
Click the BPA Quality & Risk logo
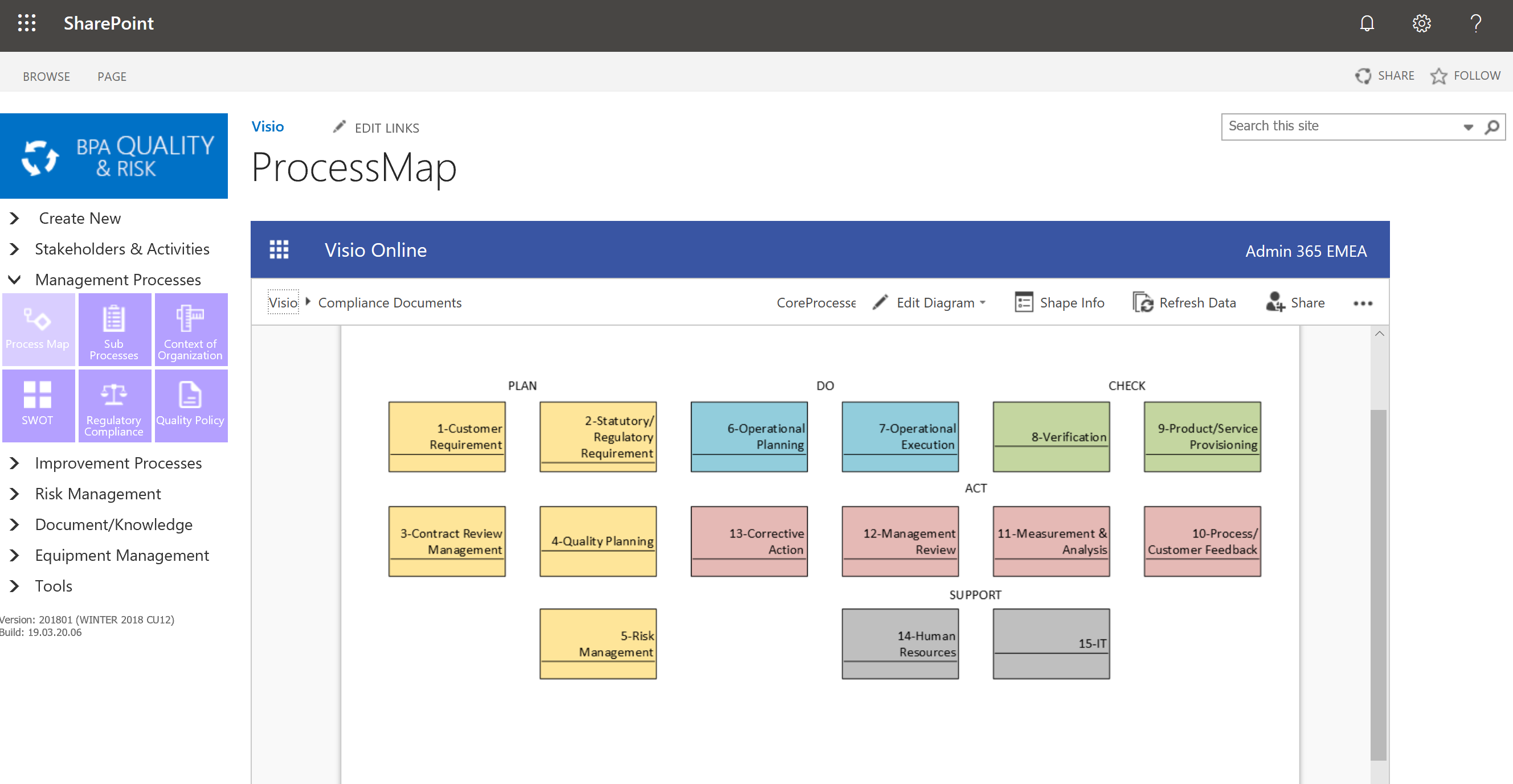(x=114, y=156)
